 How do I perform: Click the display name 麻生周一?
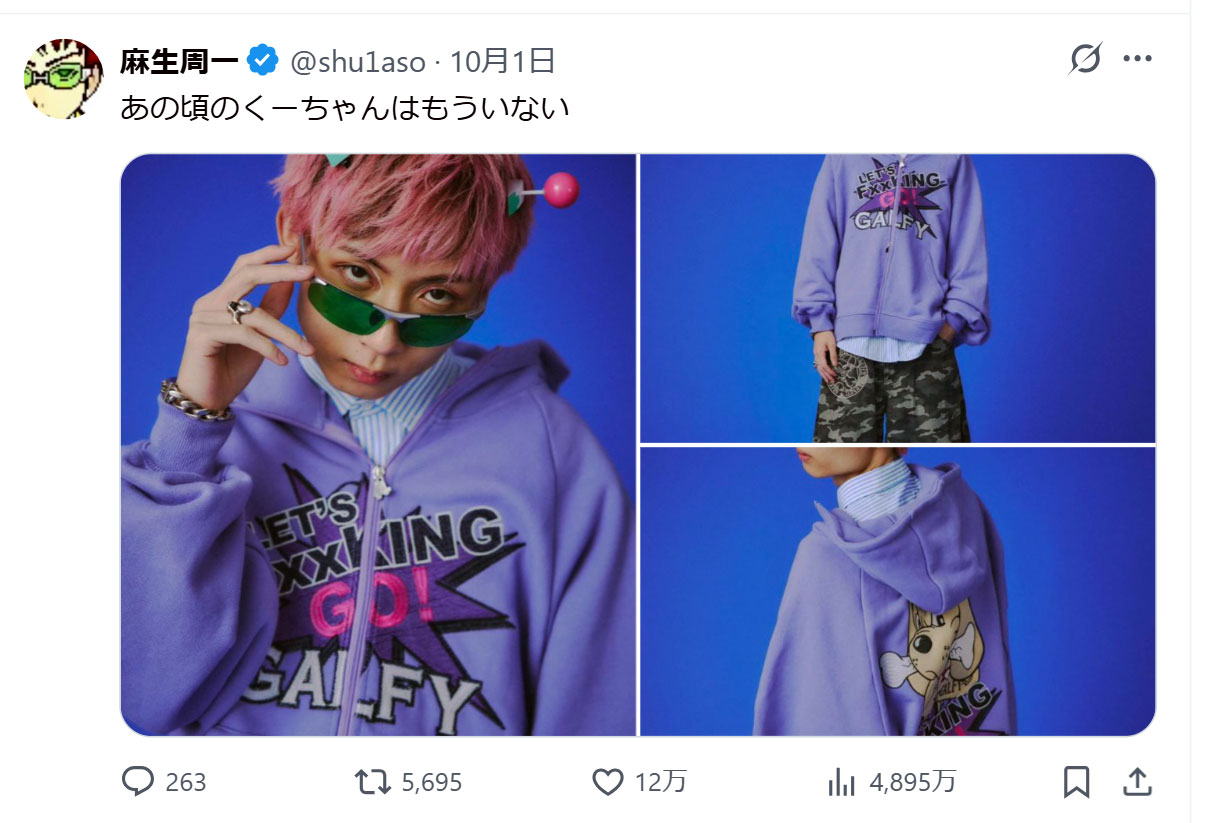click(x=179, y=62)
